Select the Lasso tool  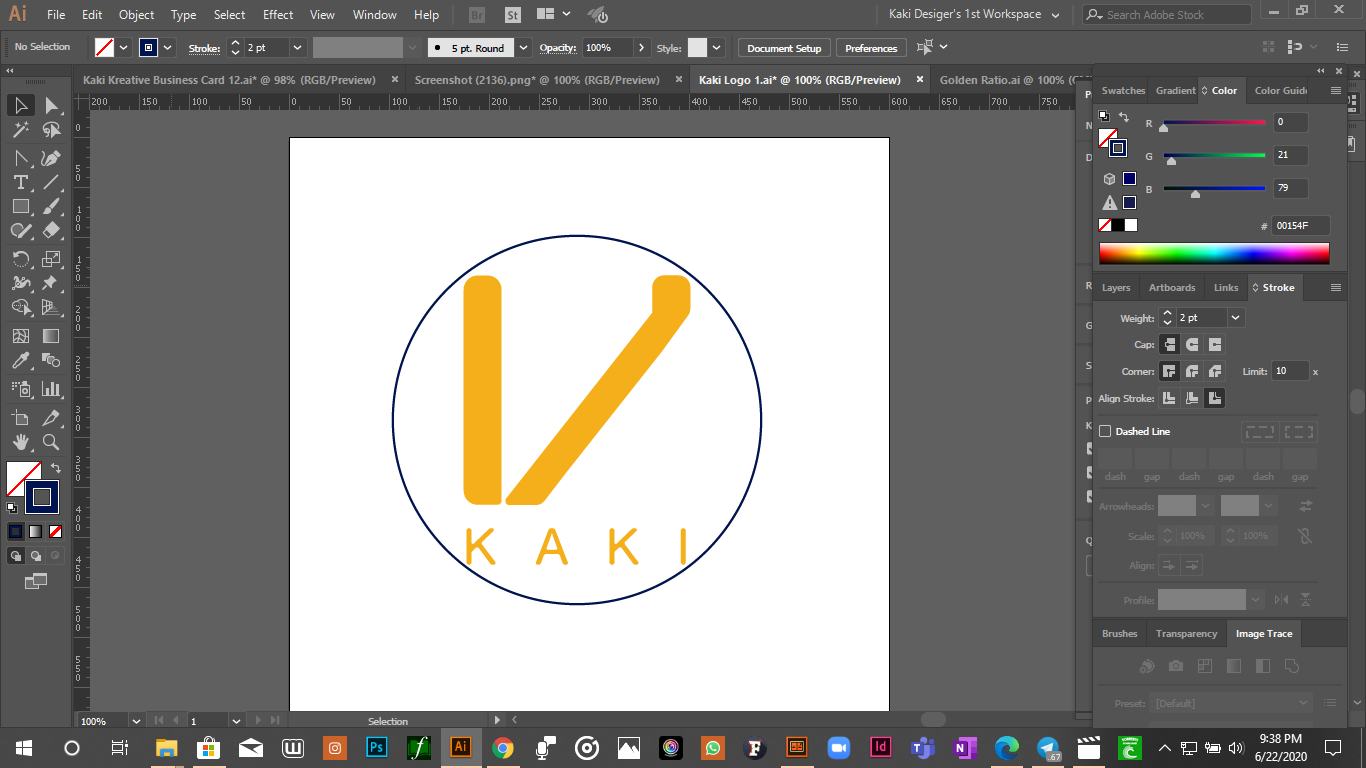51,130
